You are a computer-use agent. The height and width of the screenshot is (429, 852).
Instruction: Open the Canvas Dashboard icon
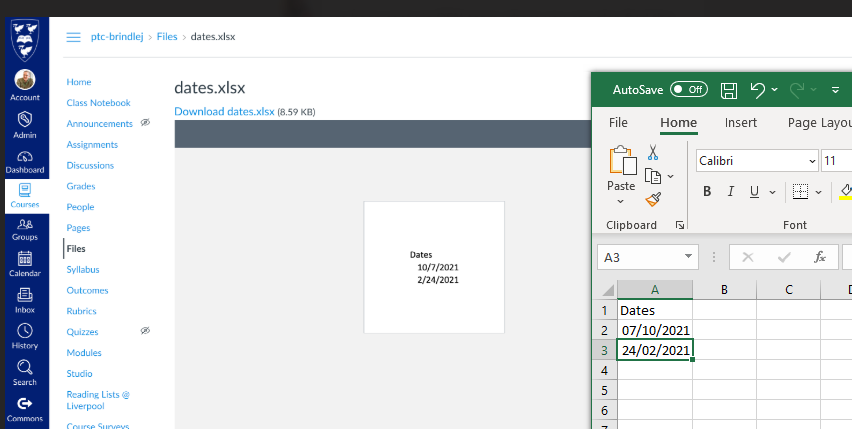[x=25, y=162]
